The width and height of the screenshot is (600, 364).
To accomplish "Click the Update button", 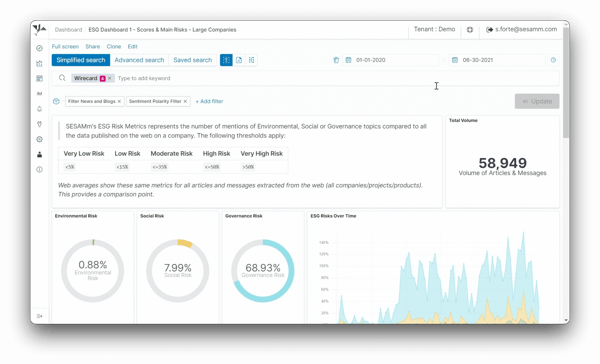I will [537, 101].
